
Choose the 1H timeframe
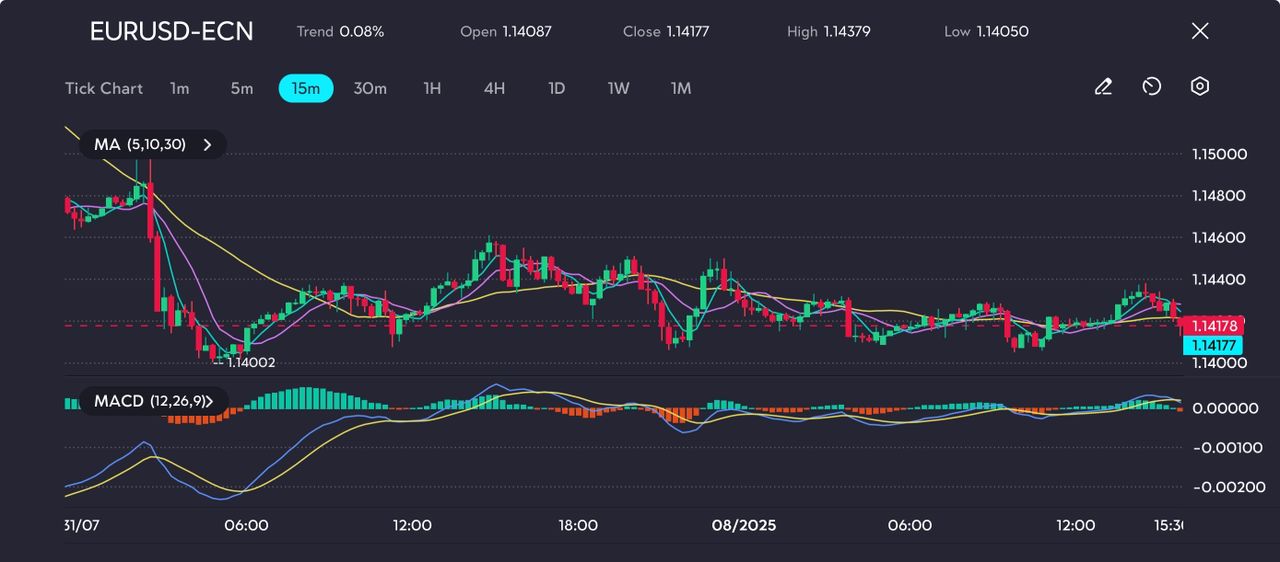tap(432, 89)
